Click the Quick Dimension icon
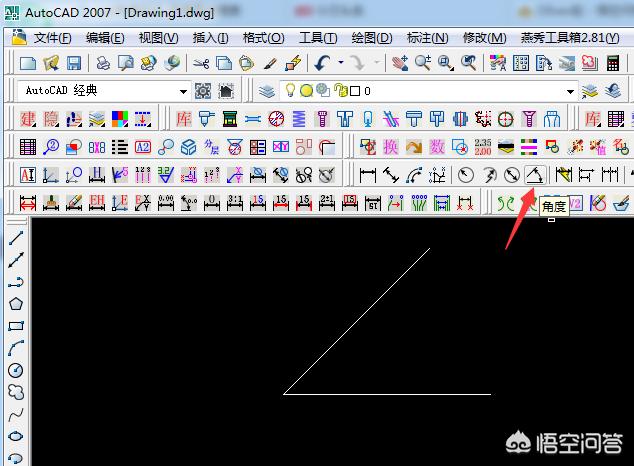This screenshot has height=466, width=634. [x=564, y=175]
